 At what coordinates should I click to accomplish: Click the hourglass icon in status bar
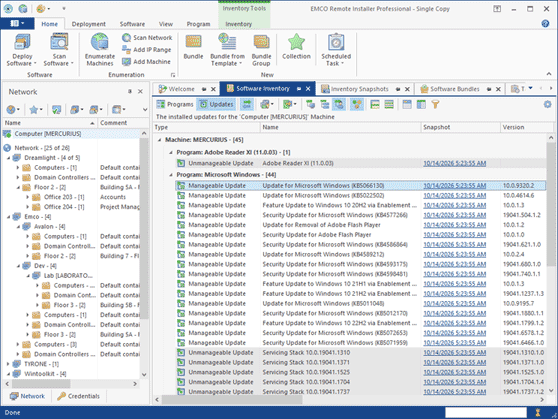click(538, 413)
